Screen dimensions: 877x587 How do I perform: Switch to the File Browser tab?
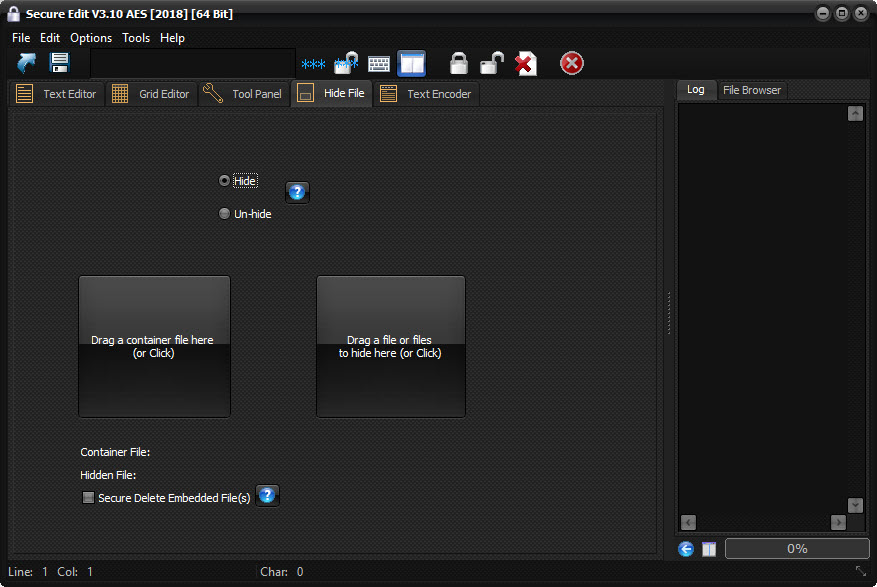pos(752,90)
